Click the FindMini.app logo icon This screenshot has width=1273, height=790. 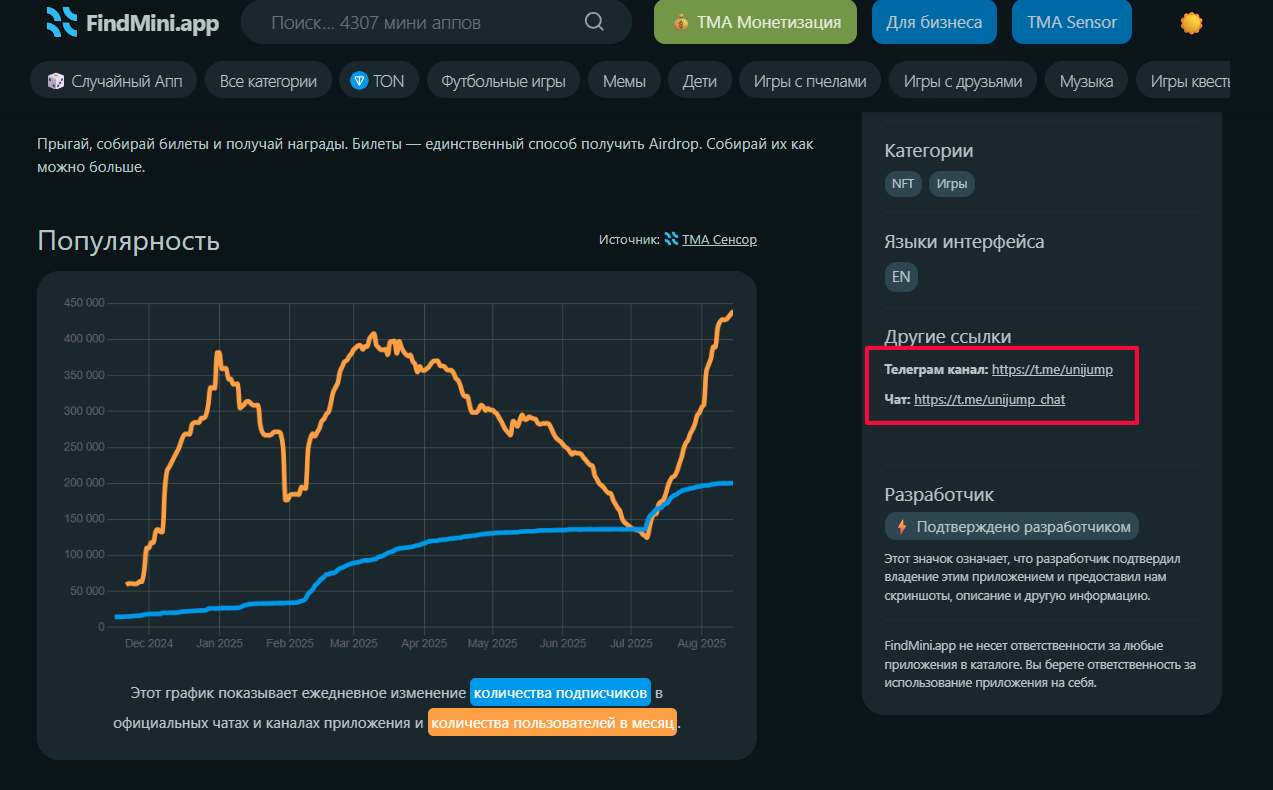61,22
